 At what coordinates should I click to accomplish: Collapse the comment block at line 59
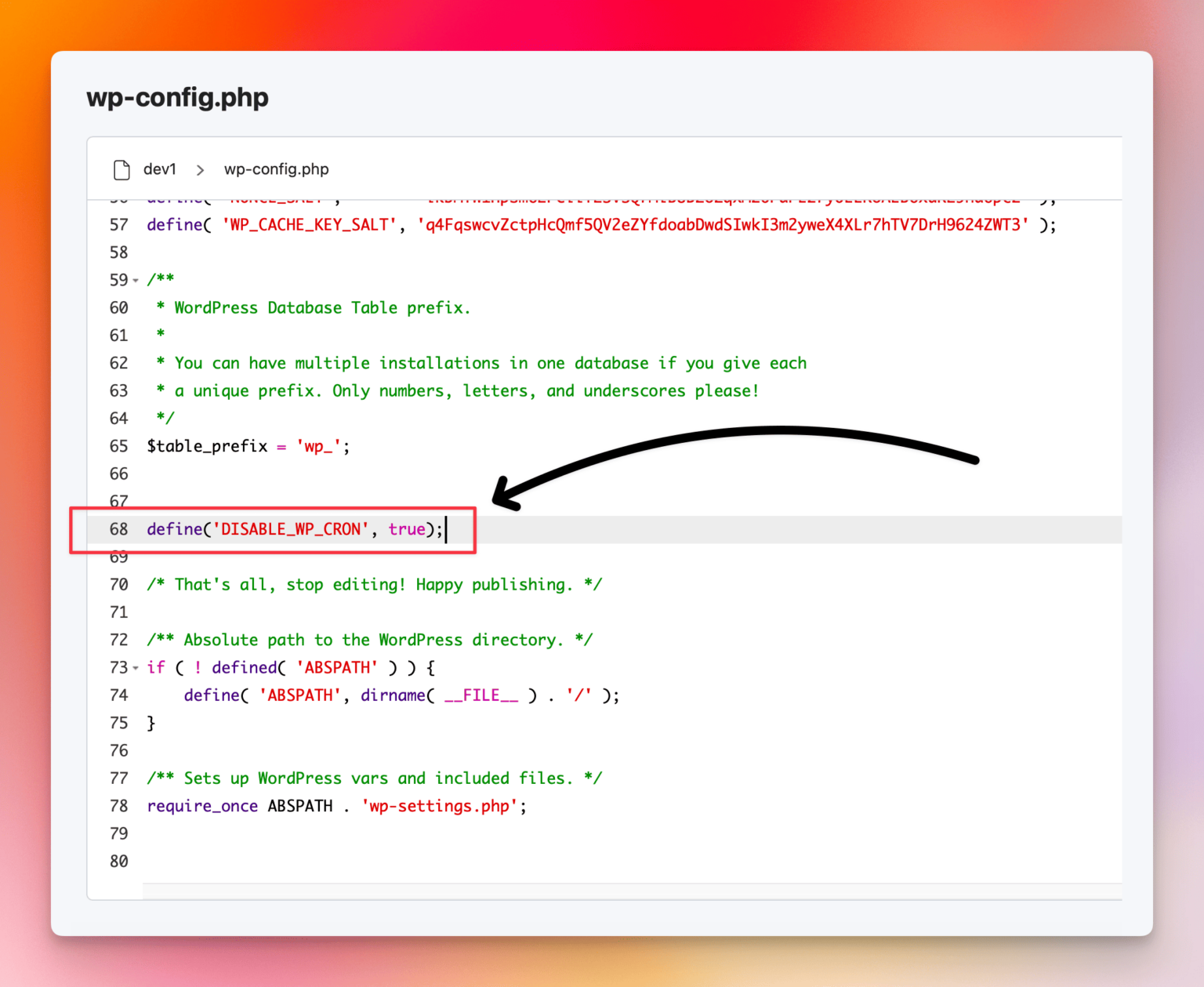click(135, 280)
